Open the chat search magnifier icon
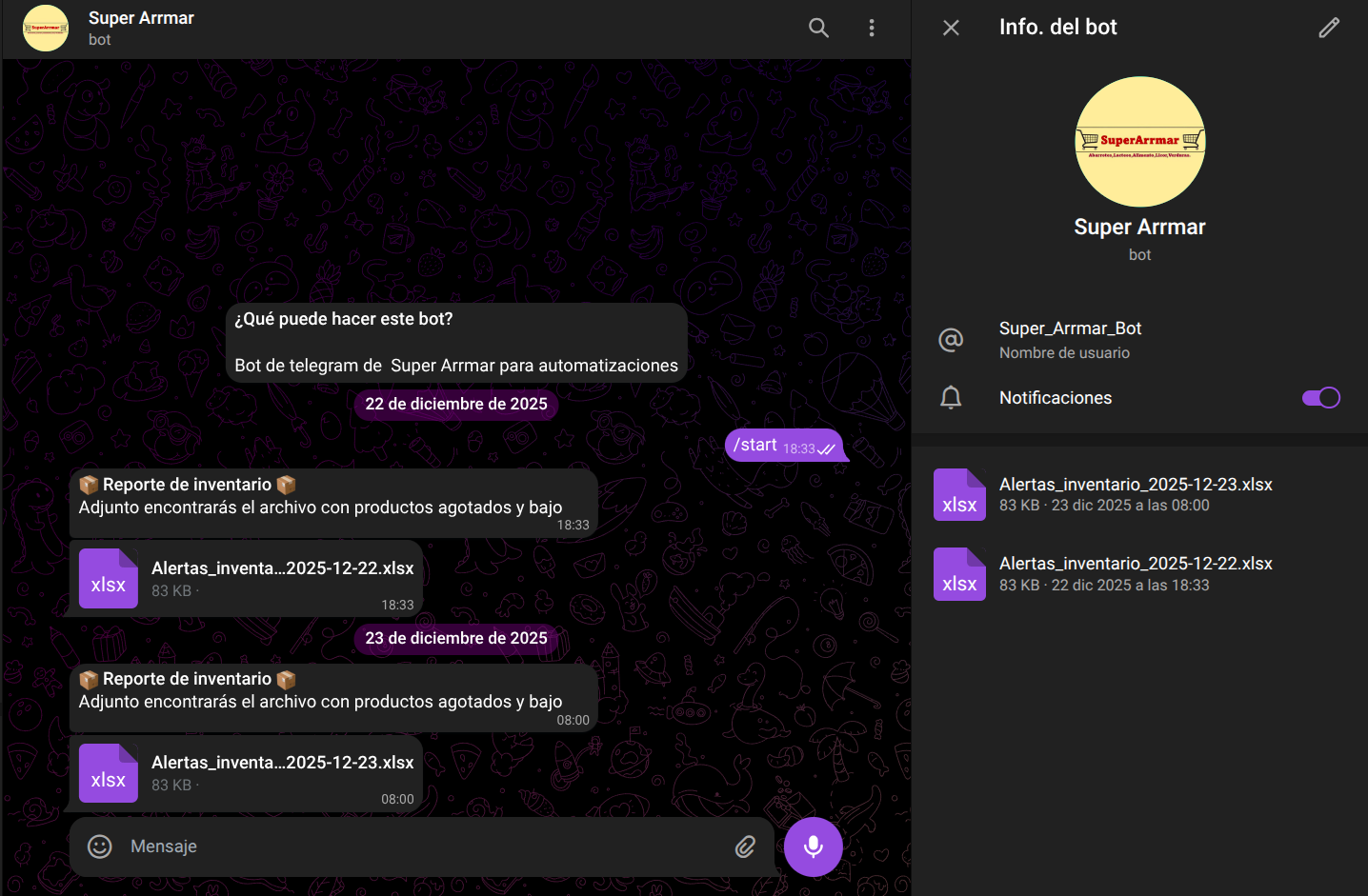Viewport: 1368px width, 896px height. click(818, 28)
